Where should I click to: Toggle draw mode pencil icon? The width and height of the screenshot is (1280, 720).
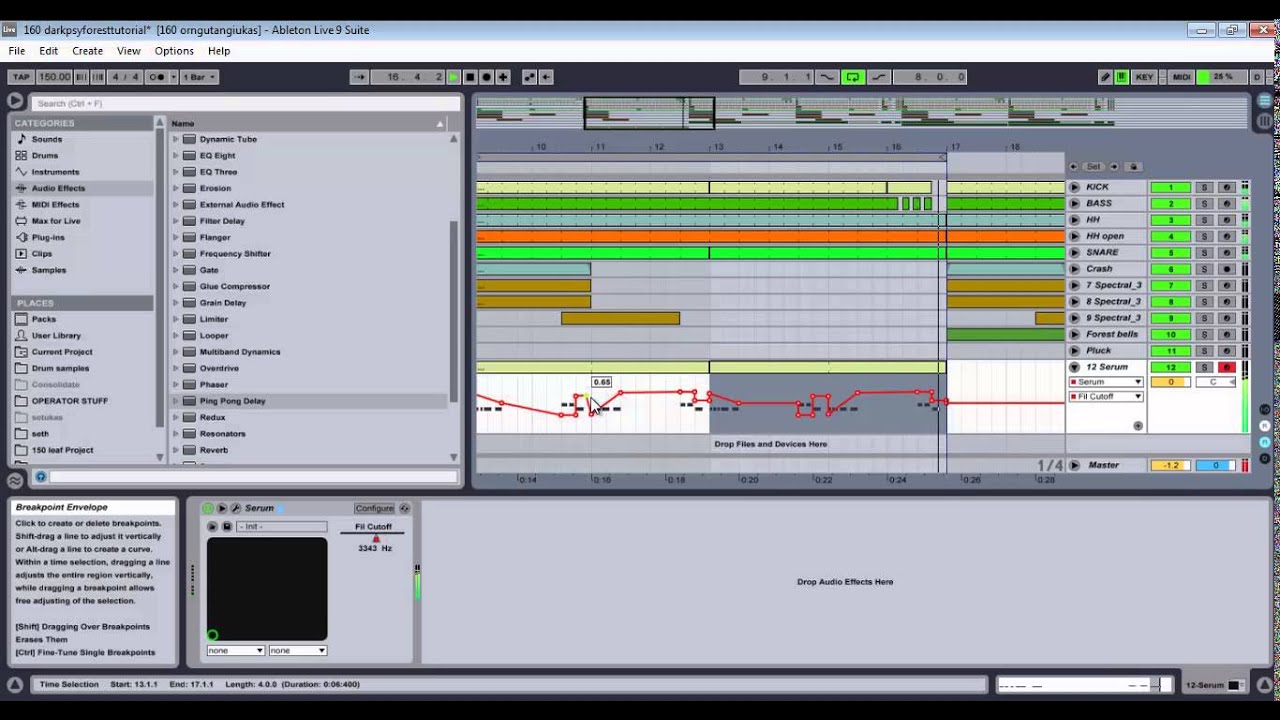coord(1105,77)
